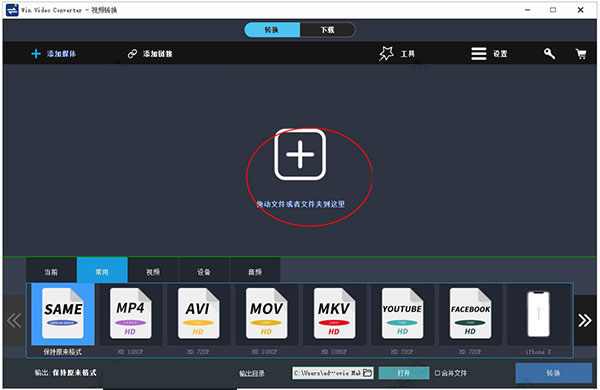Image resolution: width=600 pixels, height=390 pixels.
Task: Select the MKV HD format icon
Action: pos(334,313)
